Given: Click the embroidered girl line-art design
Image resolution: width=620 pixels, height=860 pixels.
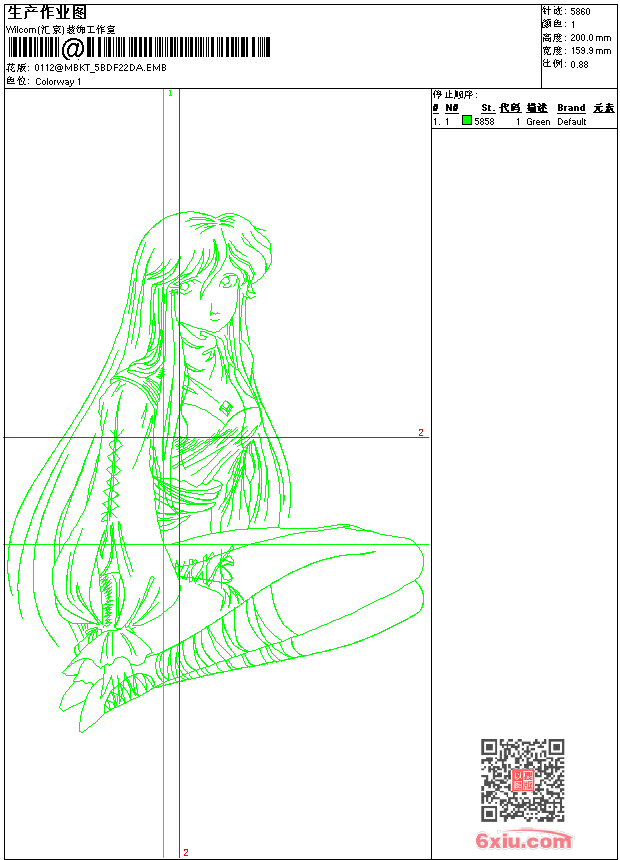Looking at the screenshot, I should point(216,472).
